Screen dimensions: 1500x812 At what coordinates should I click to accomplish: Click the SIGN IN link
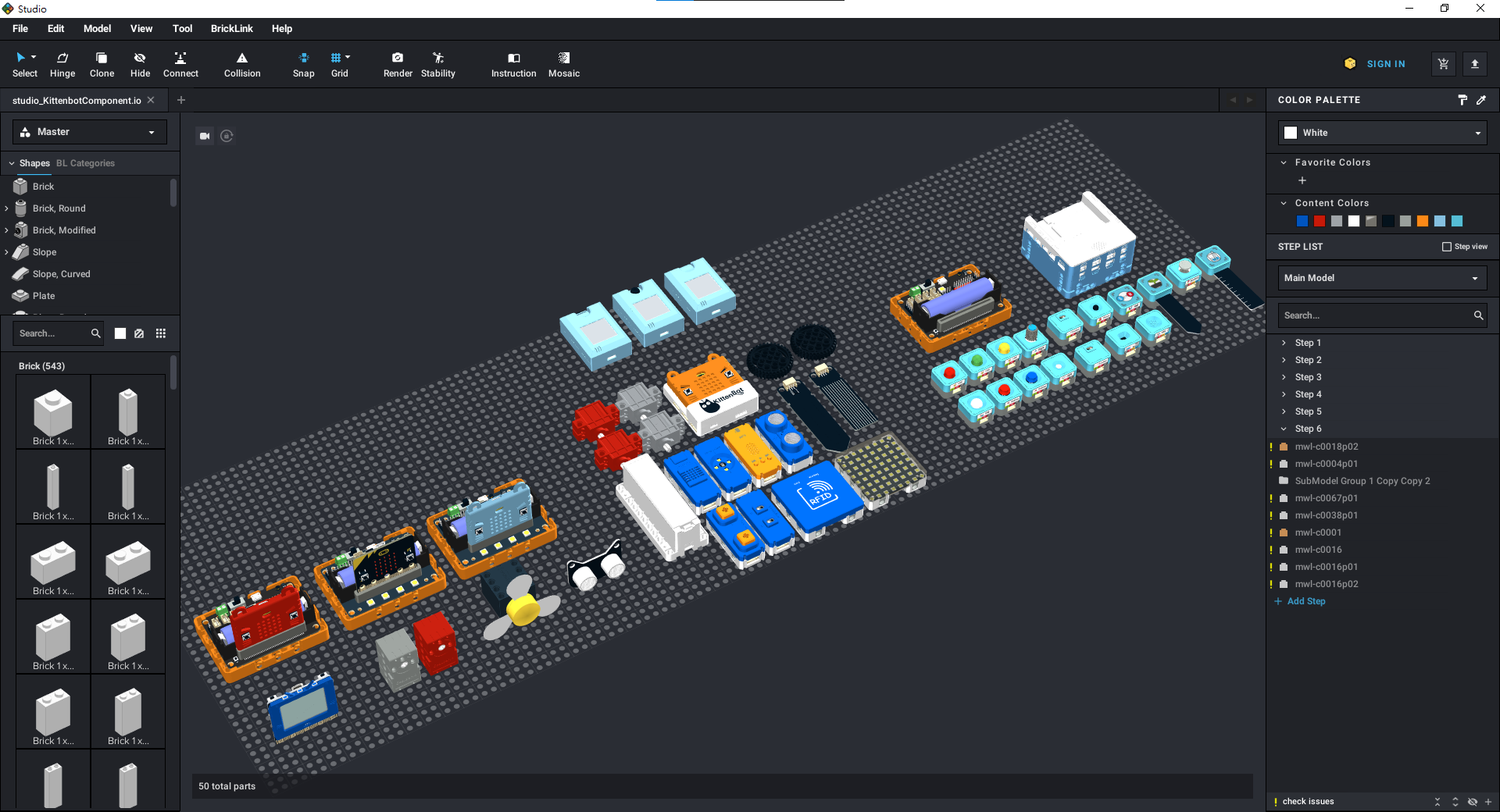(1385, 64)
